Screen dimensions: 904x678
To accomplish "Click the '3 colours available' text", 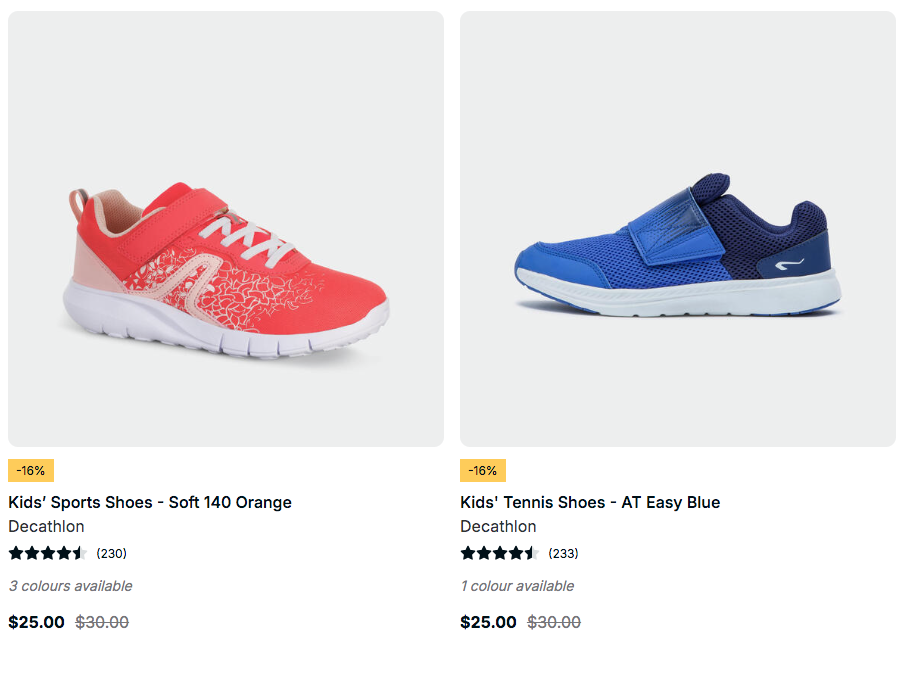I will coord(70,586).
